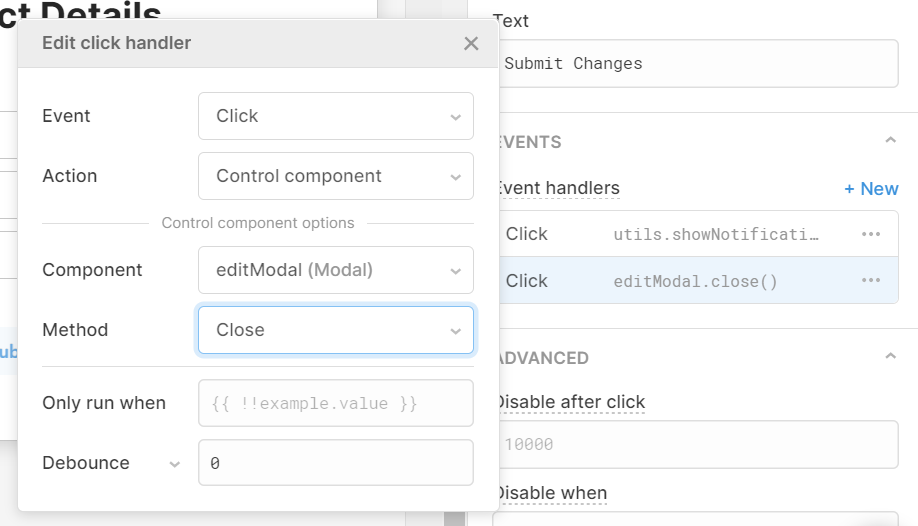Click the Event handlers label

(558, 188)
